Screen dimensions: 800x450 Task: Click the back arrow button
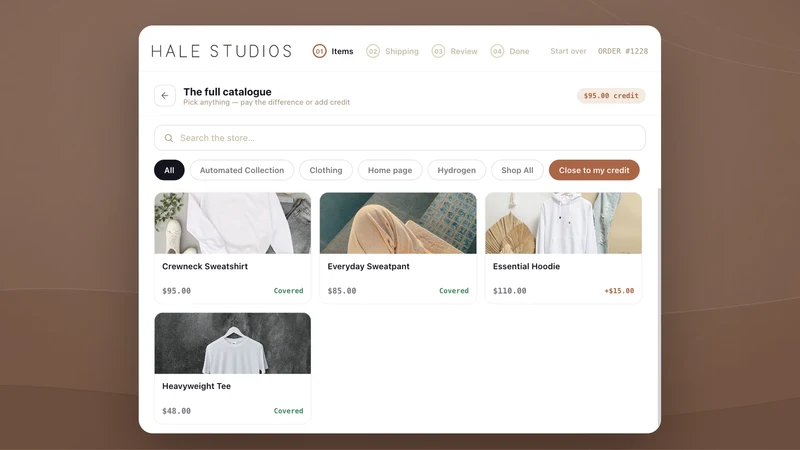tap(165, 95)
